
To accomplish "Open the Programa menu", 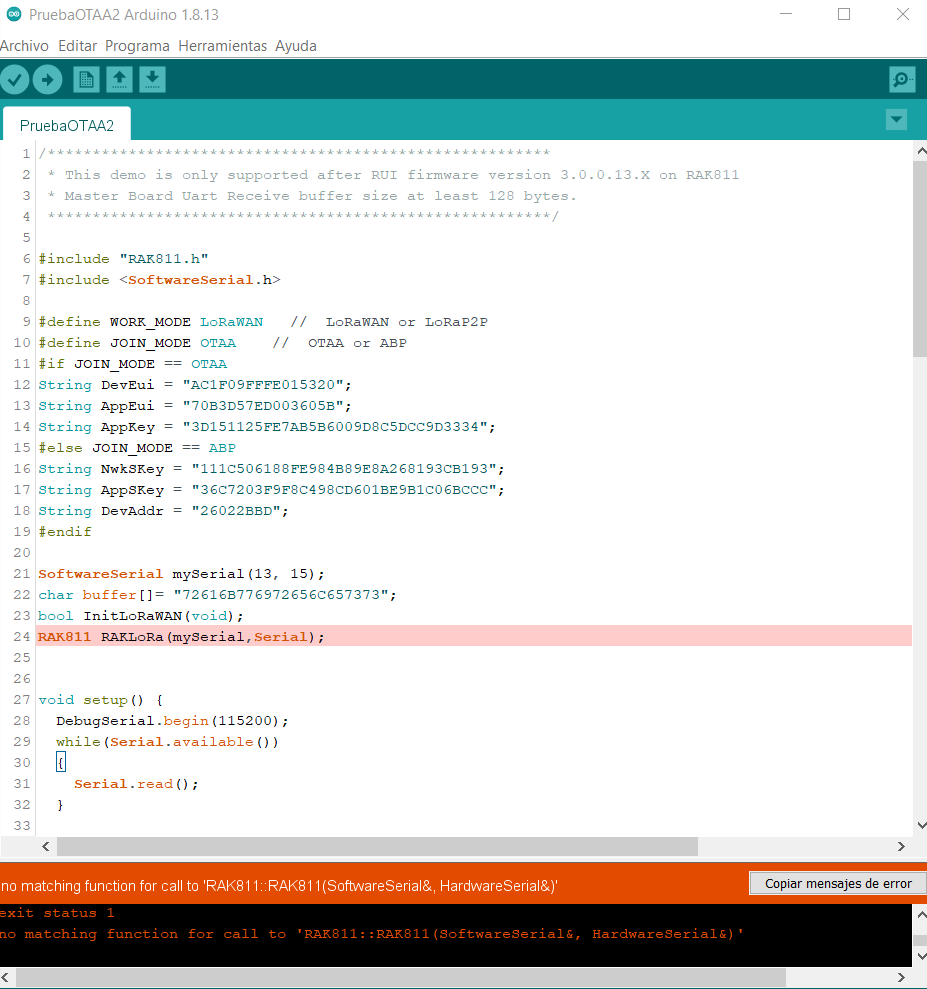I will tap(137, 46).
